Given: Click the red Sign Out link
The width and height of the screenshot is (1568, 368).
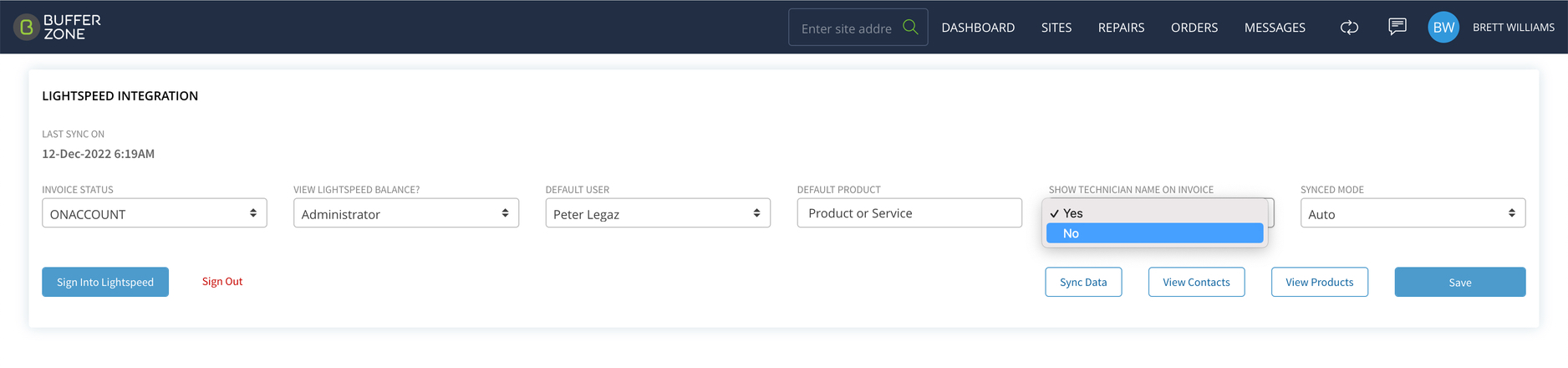Looking at the screenshot, I should pyautogui.click(x=222, y=282).
